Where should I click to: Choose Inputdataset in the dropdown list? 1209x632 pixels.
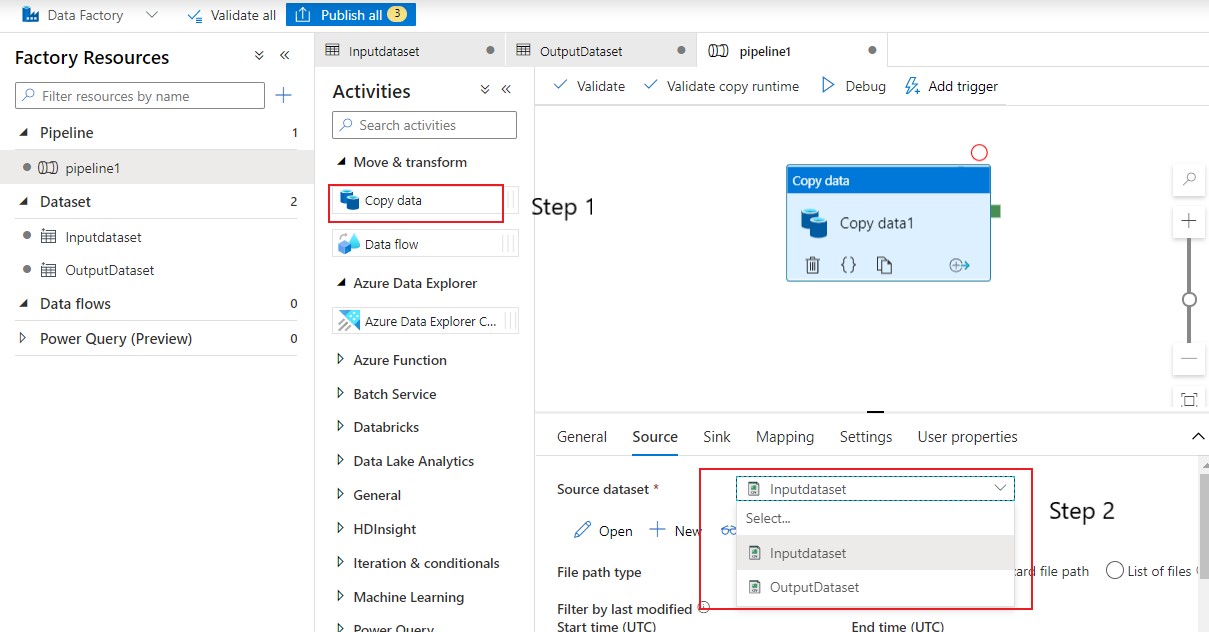[876, 553]
